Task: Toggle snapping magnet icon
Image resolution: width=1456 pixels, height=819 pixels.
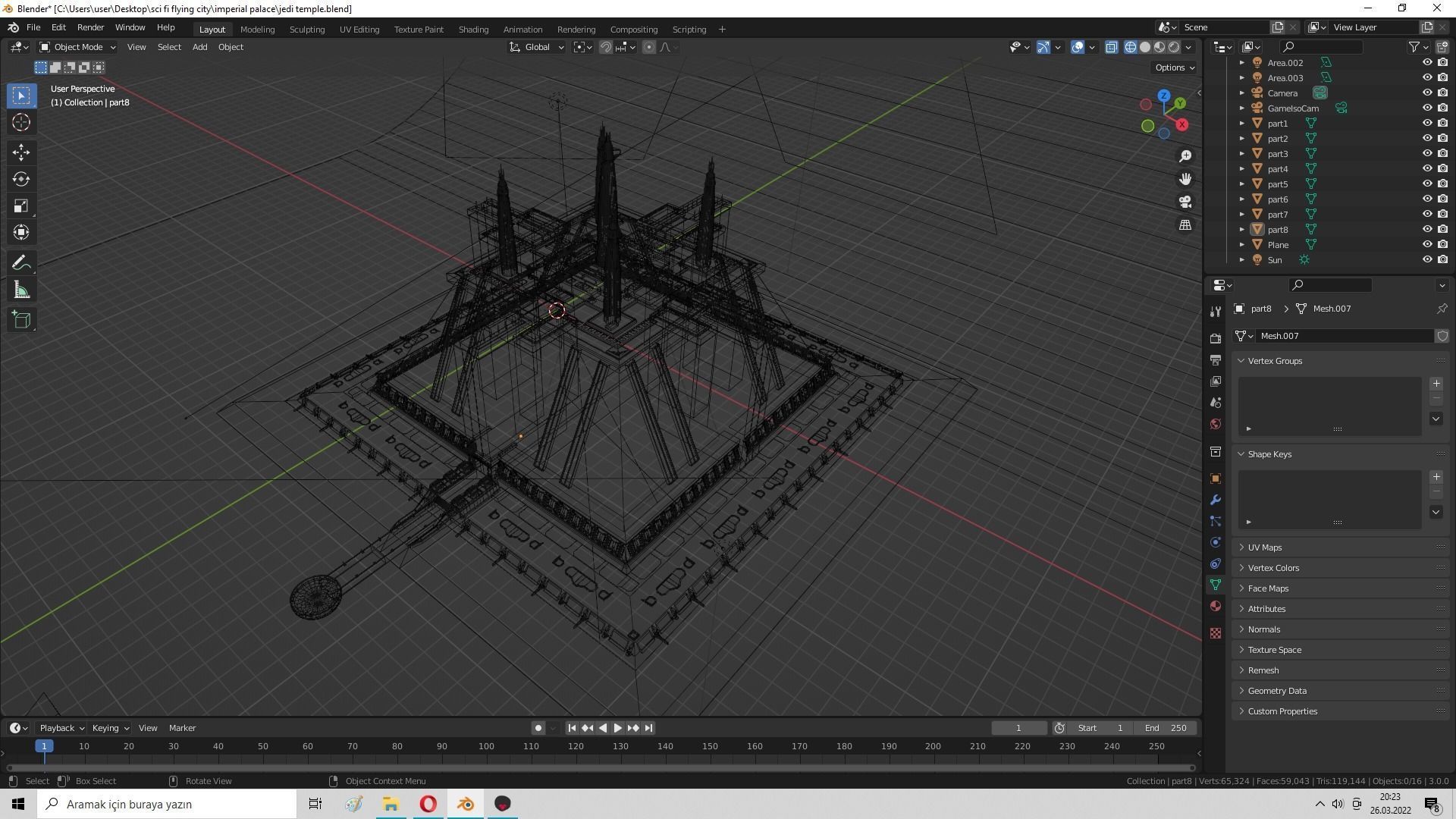Action: tap(605, 47)
